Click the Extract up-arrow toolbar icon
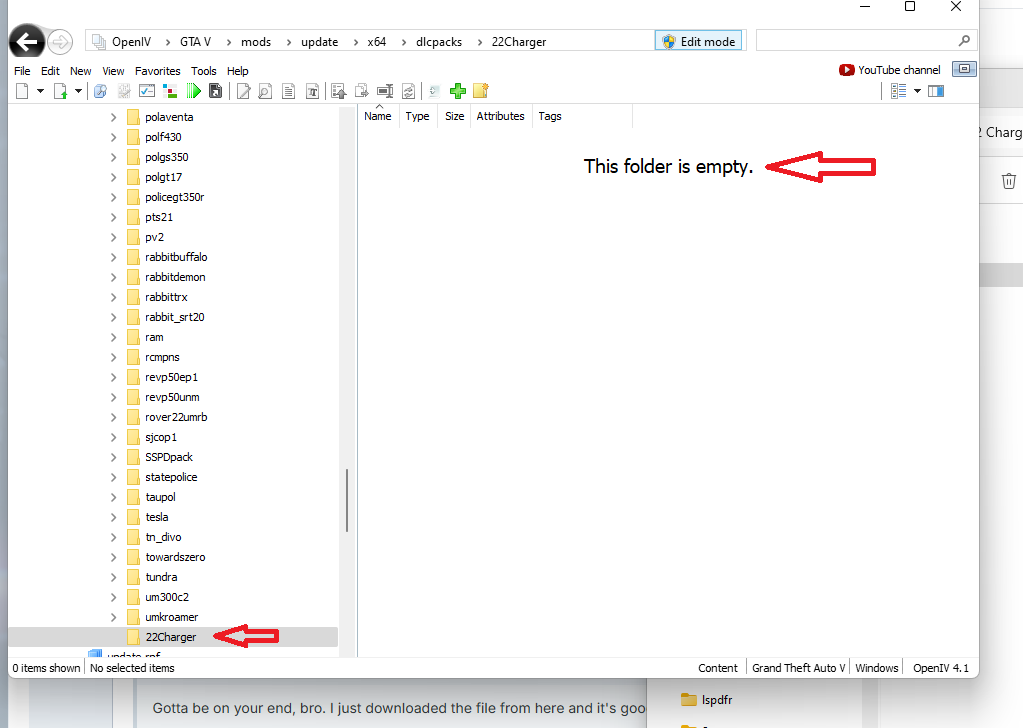 tap(339, 91)
